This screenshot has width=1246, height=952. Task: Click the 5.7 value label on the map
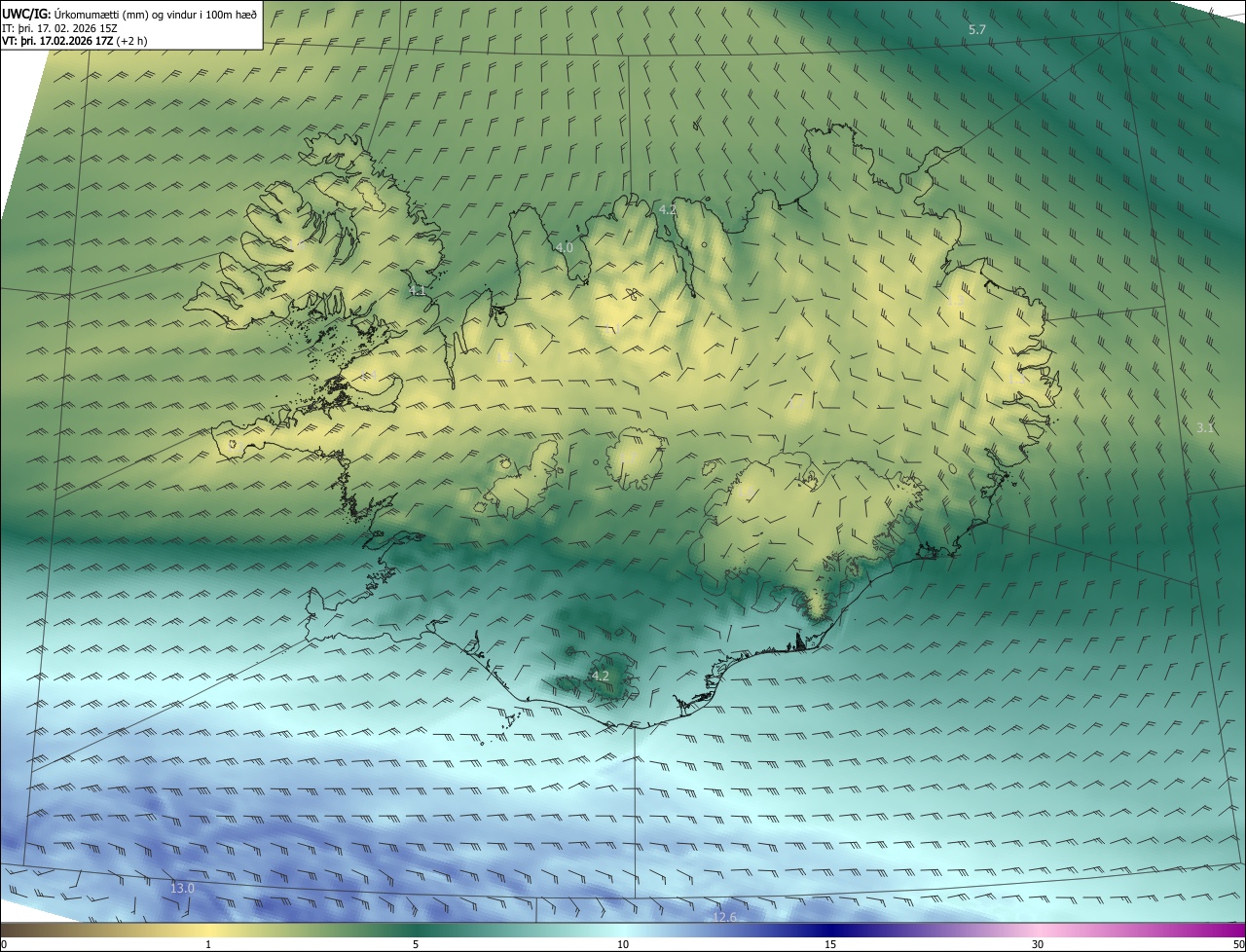(977, 30)
